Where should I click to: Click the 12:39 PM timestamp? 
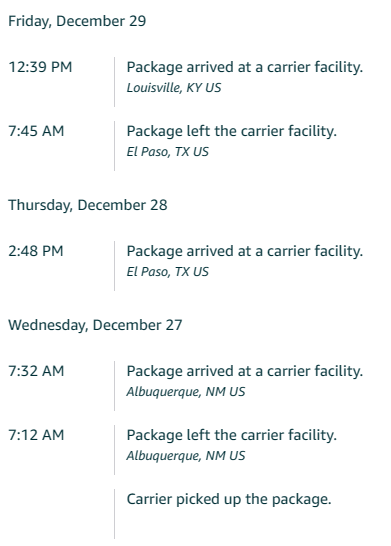(40, 67)
